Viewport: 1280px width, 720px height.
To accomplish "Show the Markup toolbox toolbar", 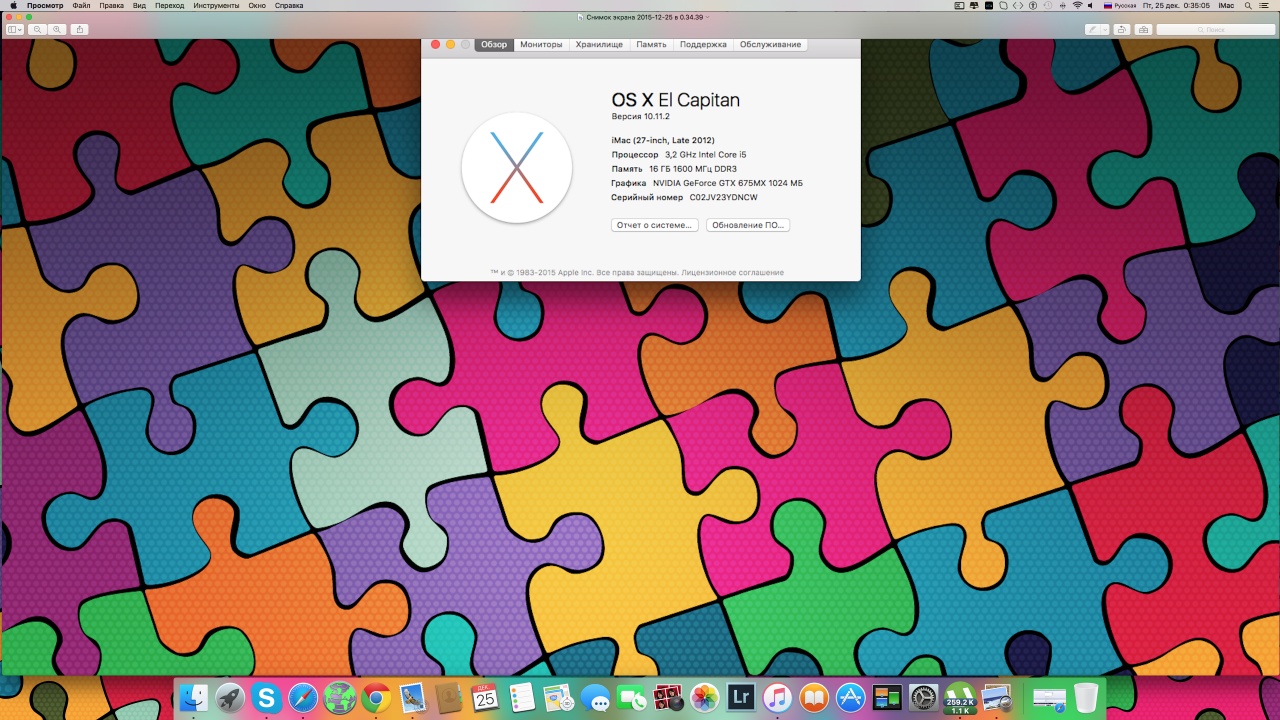I will pyautogui.click(x=1143, y=30).
